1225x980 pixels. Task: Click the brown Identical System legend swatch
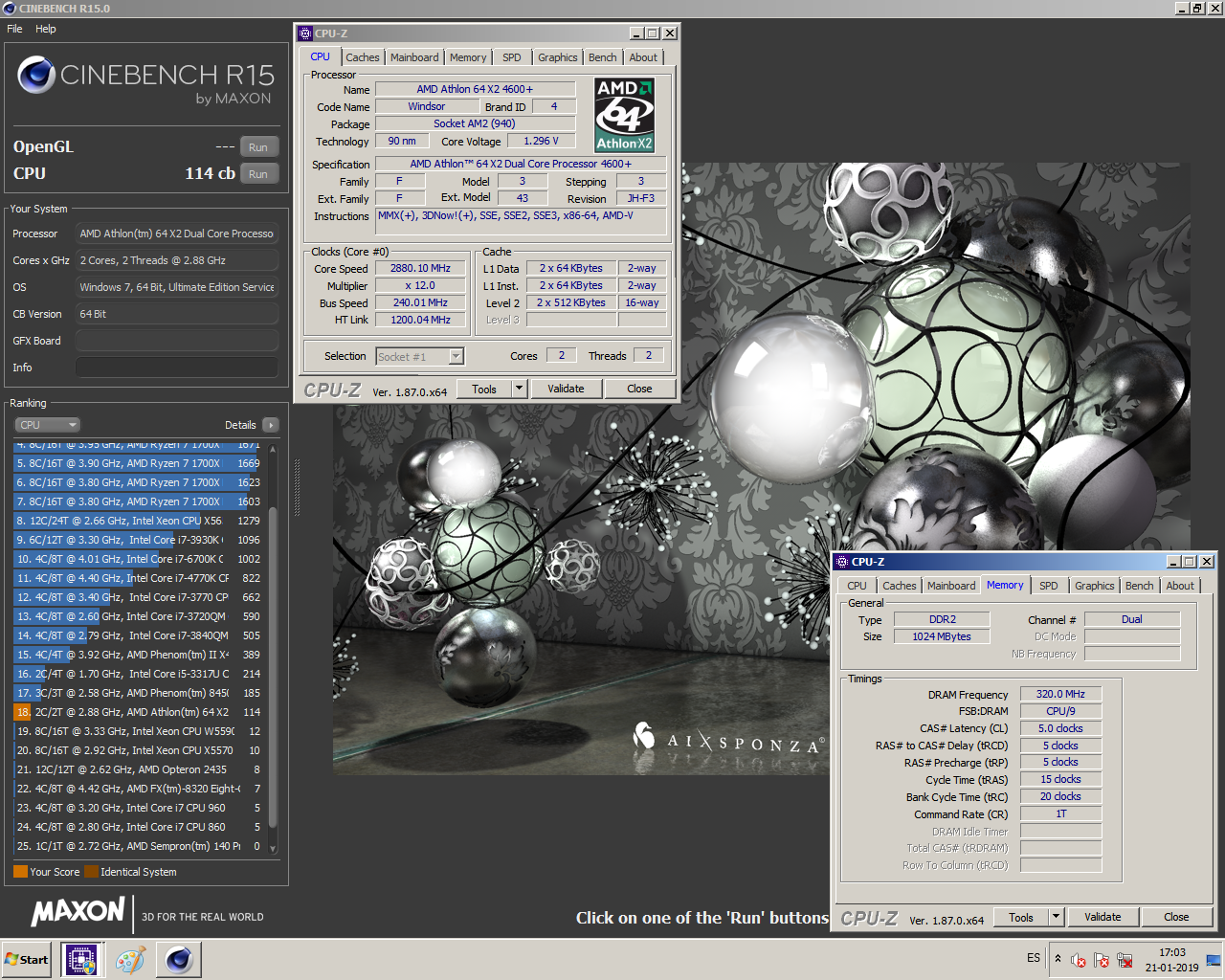click(x=91, y=872)
